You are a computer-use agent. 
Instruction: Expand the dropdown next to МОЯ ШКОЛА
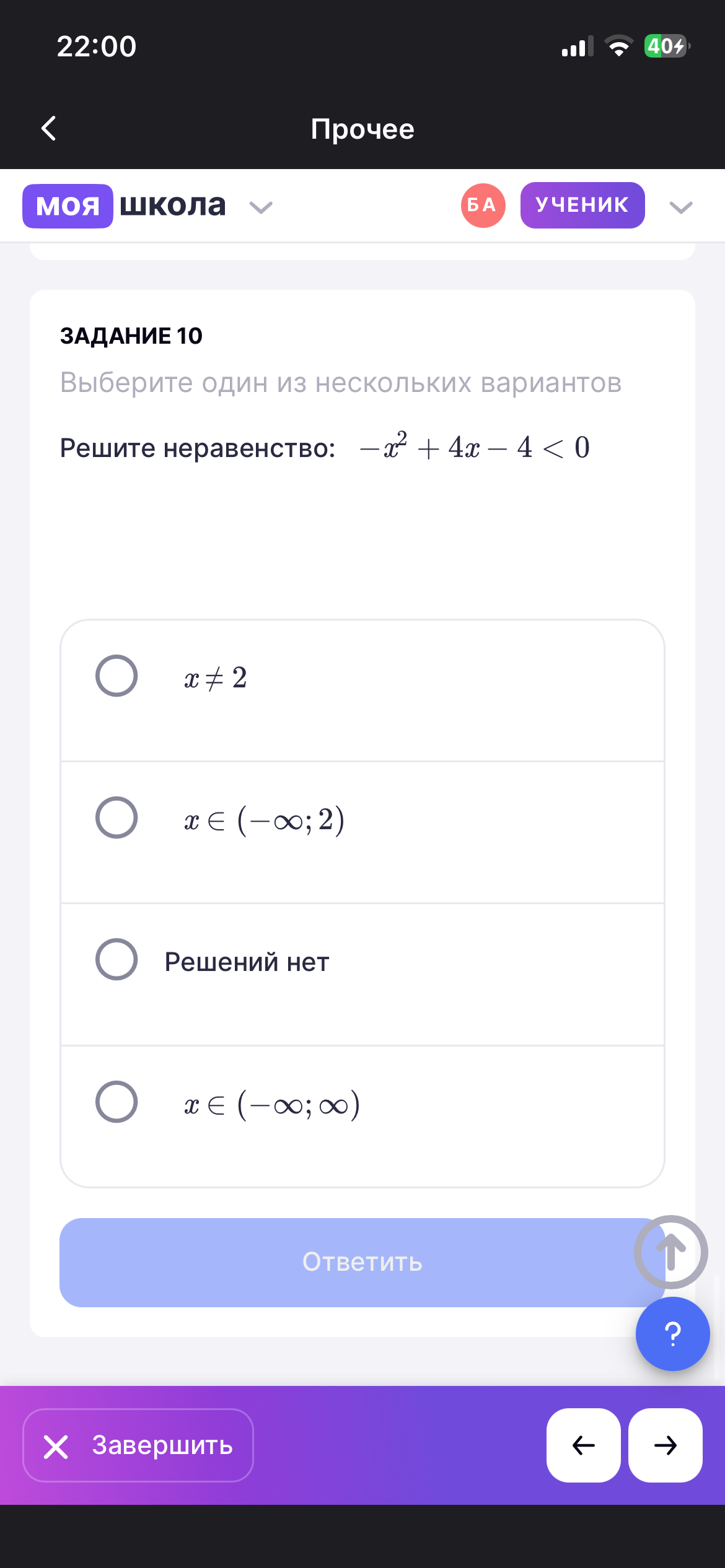261,207
